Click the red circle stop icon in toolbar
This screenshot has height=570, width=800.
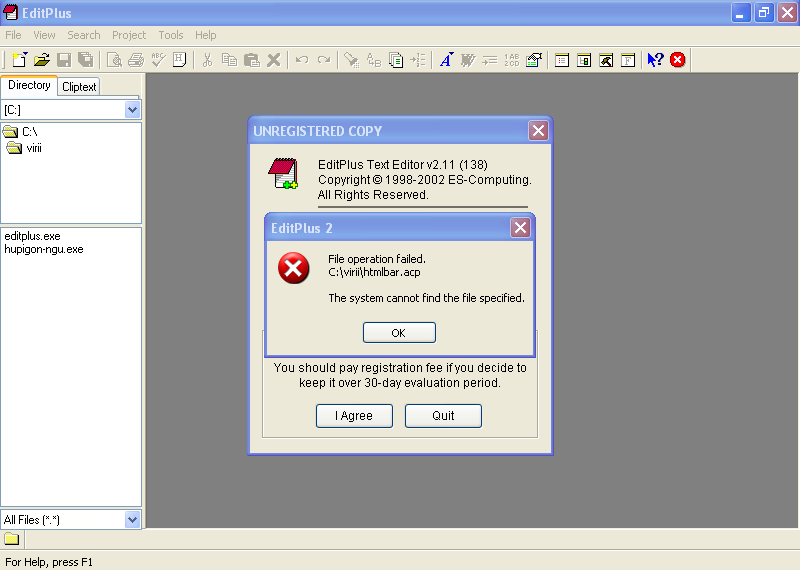click(x=678, y=60)
